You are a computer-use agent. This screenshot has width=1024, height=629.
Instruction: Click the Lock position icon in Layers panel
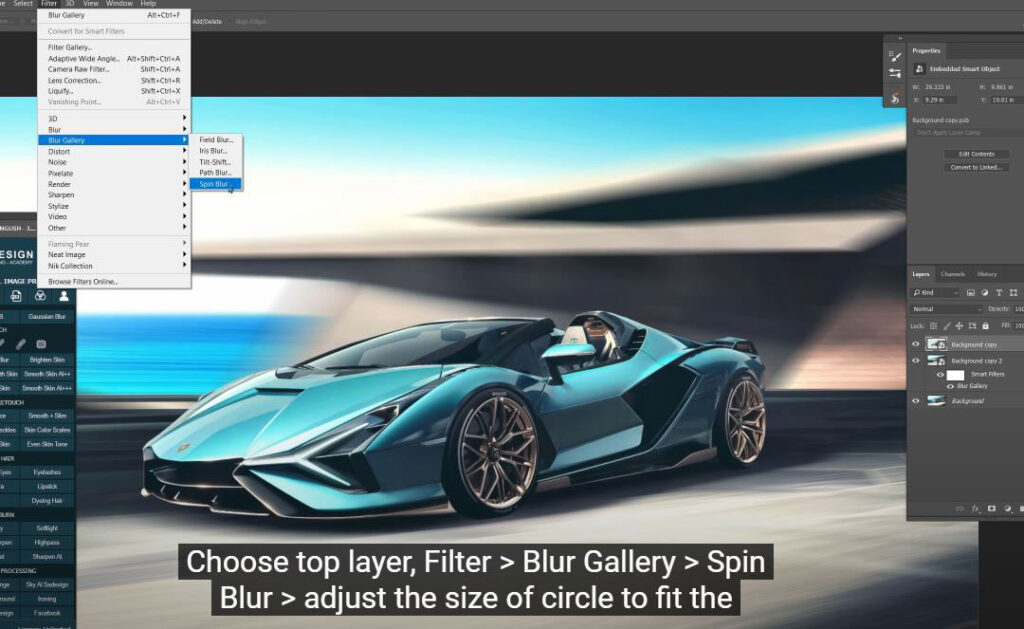pos(958,326)
